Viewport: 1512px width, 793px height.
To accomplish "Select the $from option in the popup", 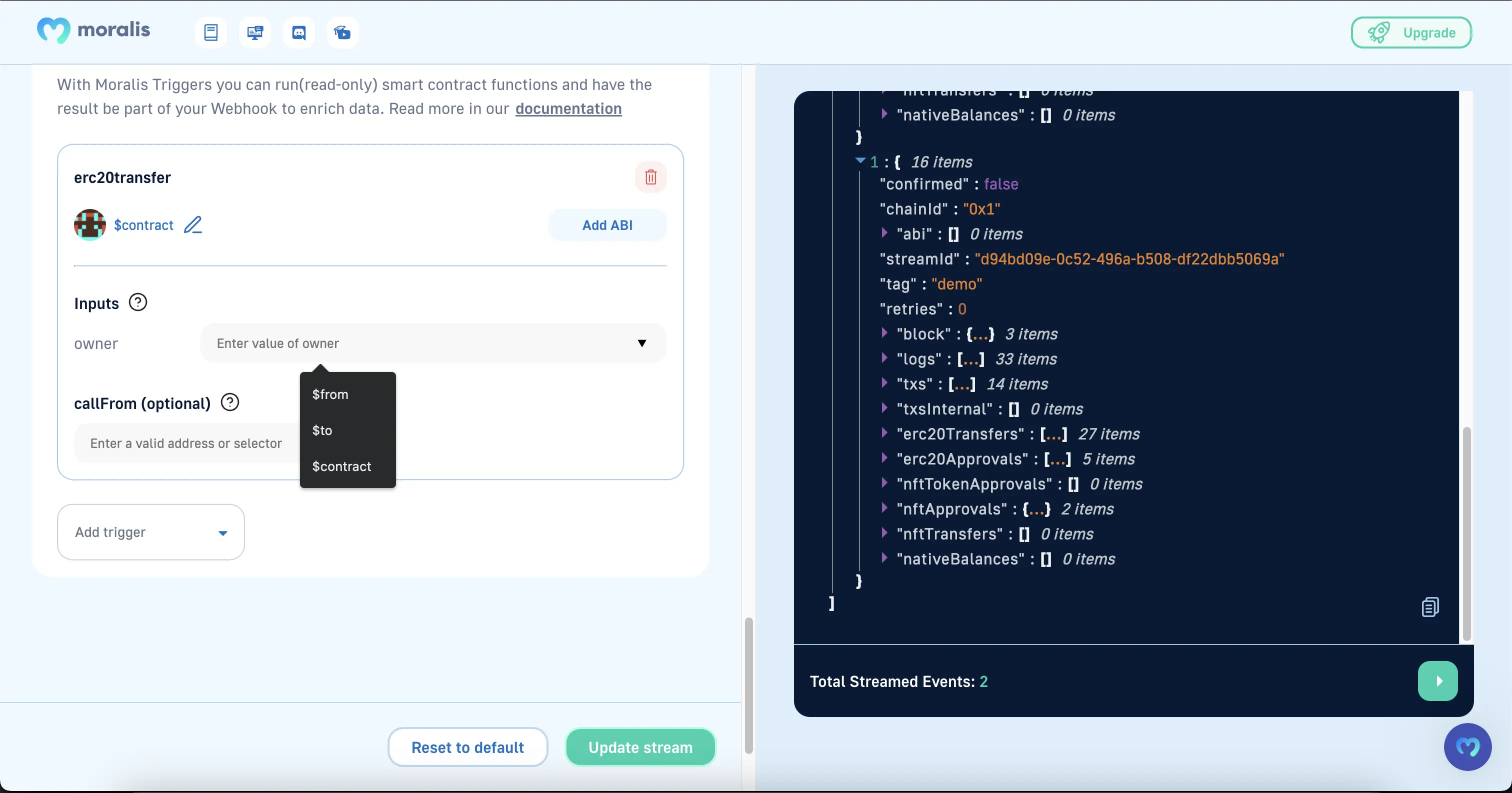I will click(x=330, y=394).
